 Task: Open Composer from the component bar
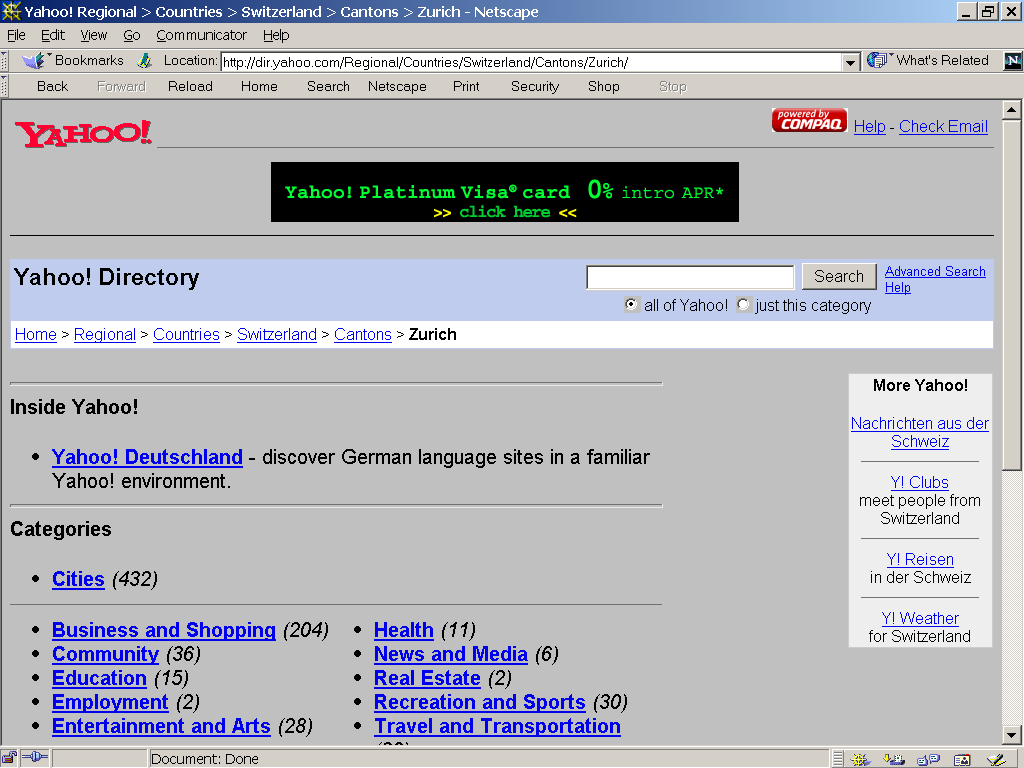996,759
